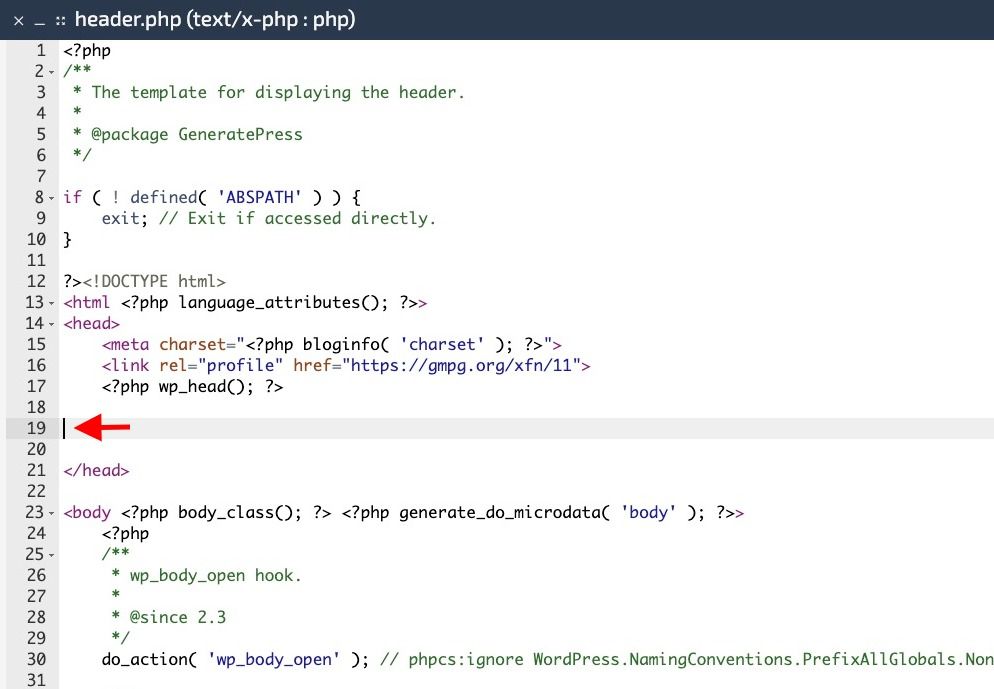The image size is (994, 689).
Task: Click the 'https://gmpg.org/xfn/11' URL string
Action: (461, 365)
